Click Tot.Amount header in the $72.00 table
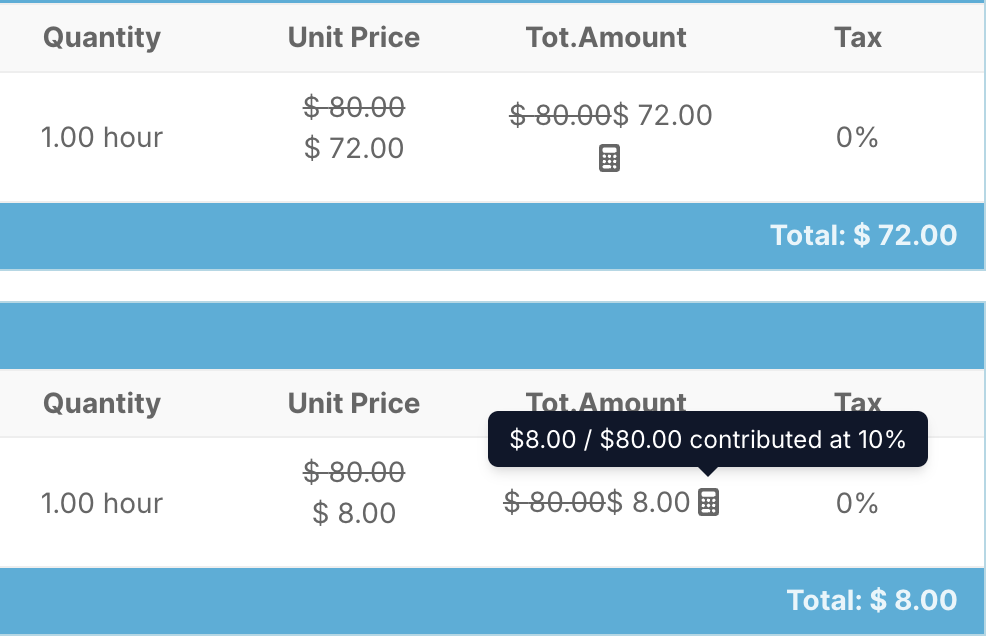986x636 pixels. [x=606, y=38]
